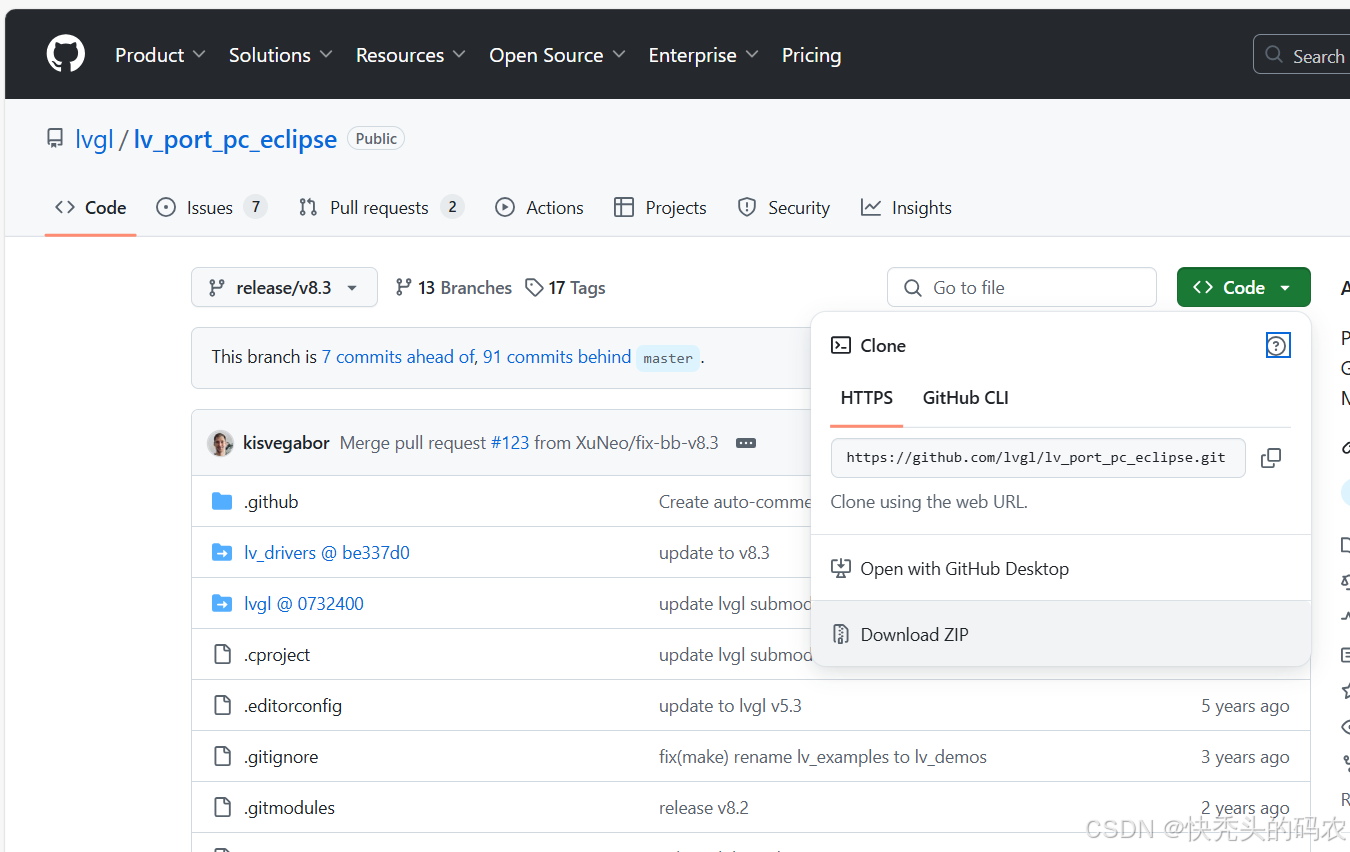Open the Projects tab

click(x=660, y=207)
